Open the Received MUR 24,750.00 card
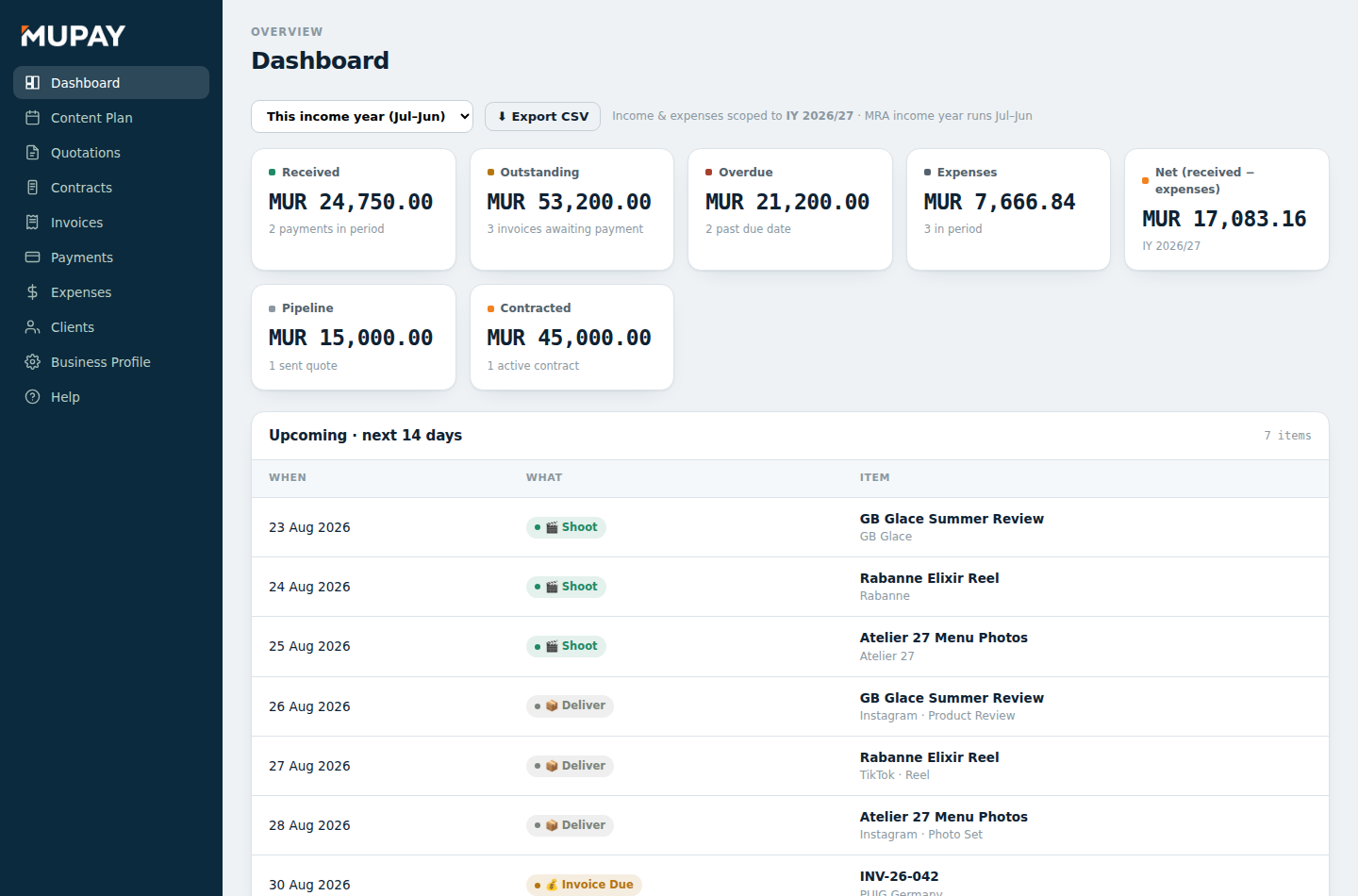Screen dimensions: 1358x896 [354, 209]
